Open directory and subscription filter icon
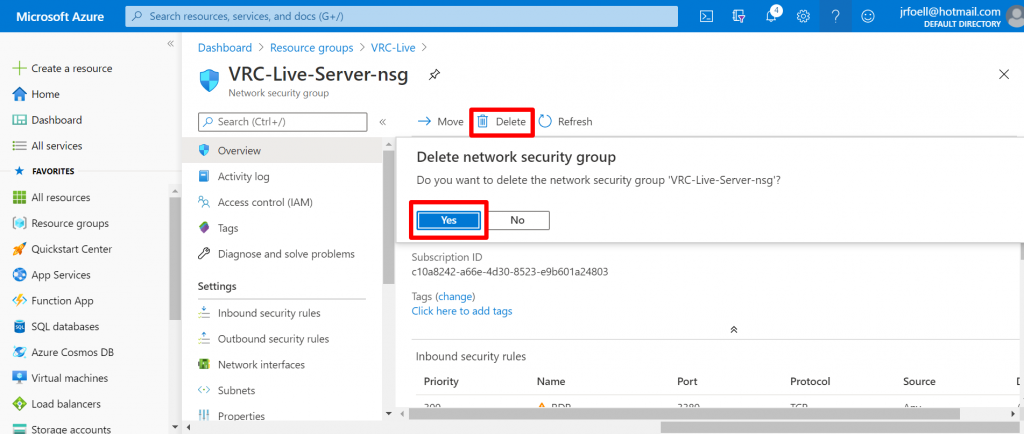1024x434 pixels. click(x=739, y=16)
